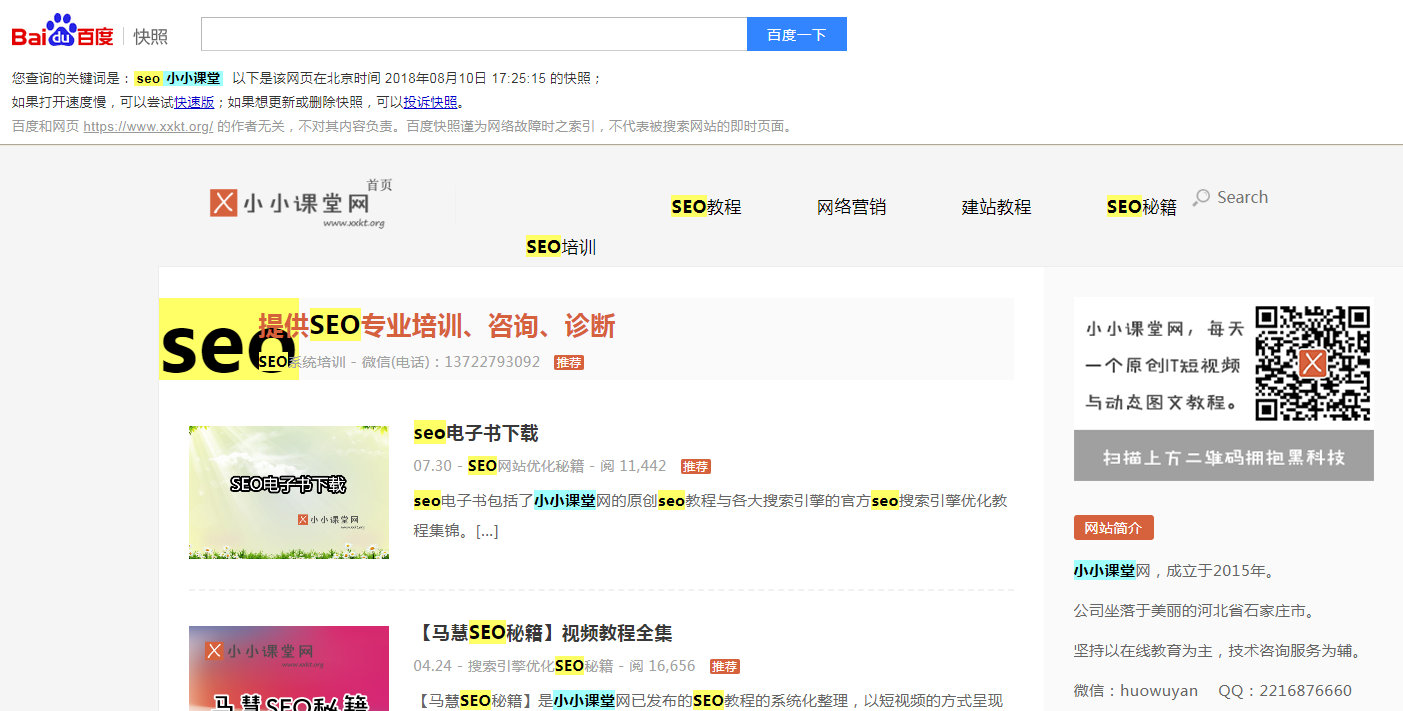Screen dimensions: 1403x711
Task: Click the 扫描上方二维码拥抱黑科技 banner
Action: 1224,456
